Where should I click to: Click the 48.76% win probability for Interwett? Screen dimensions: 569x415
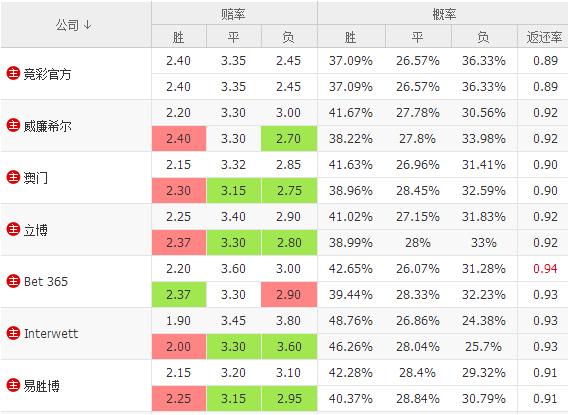tap(351, 321)
